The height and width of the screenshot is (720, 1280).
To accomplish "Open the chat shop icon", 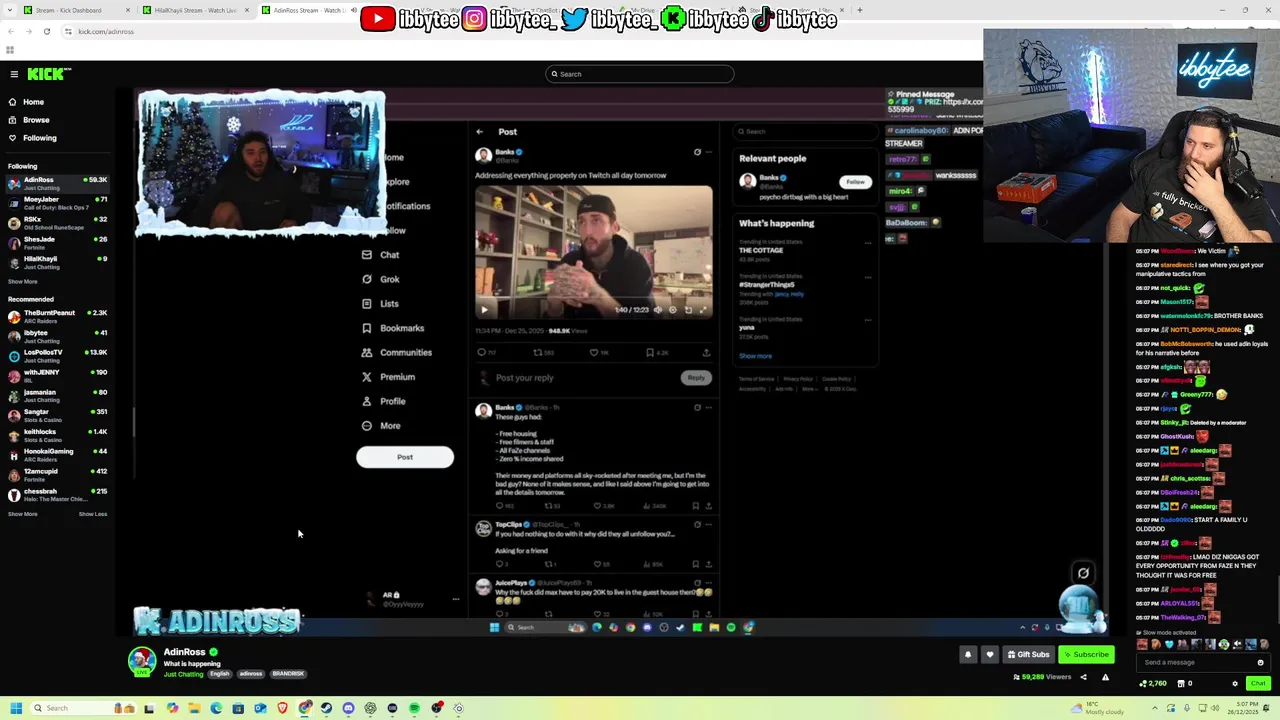I will [1179, 684].
